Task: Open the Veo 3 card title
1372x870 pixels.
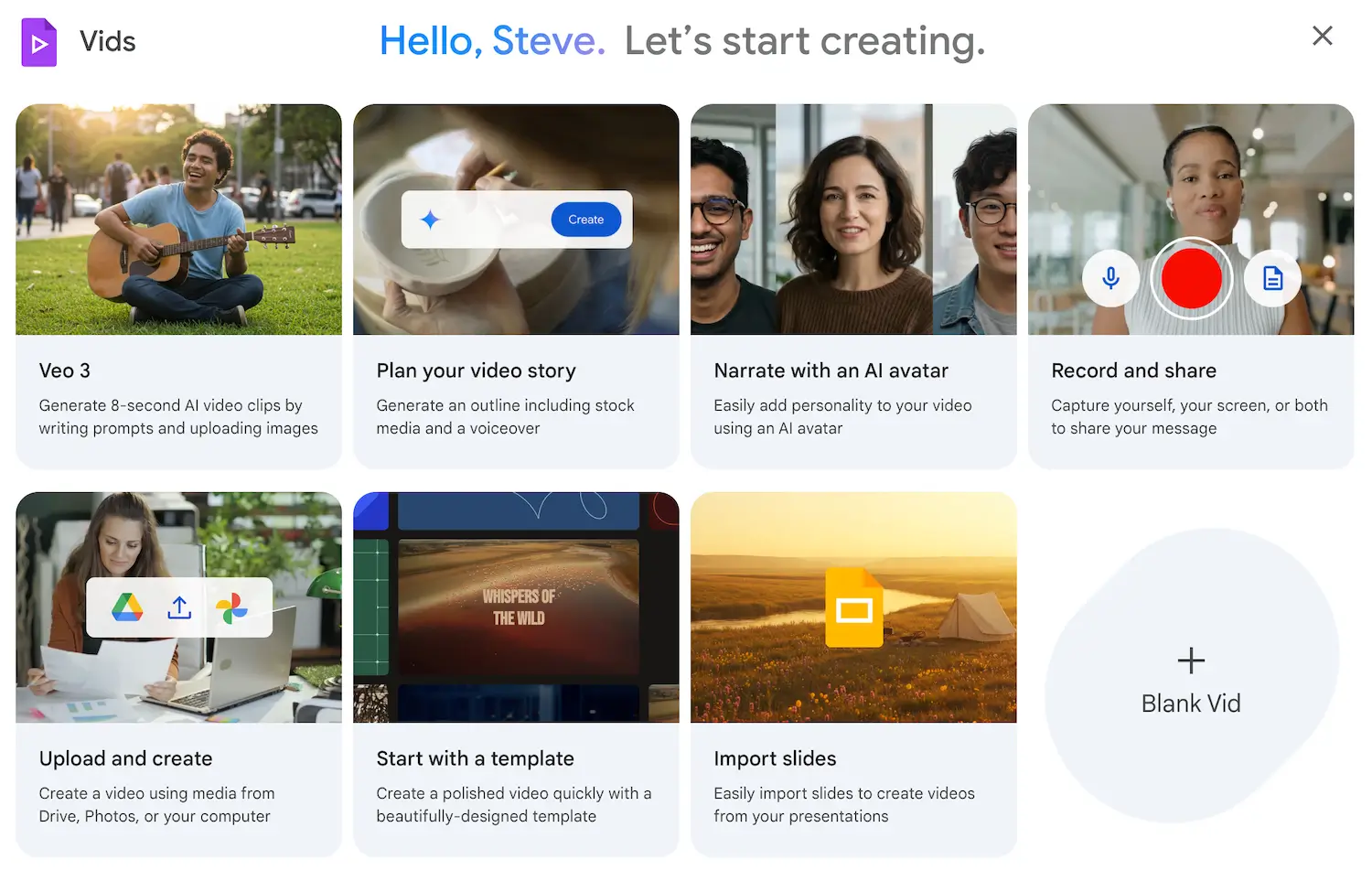Action: (x=65, y=371)
